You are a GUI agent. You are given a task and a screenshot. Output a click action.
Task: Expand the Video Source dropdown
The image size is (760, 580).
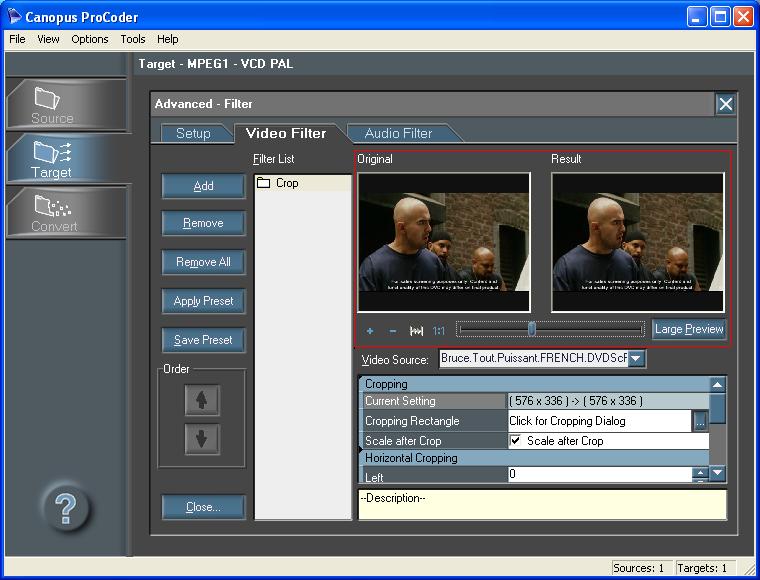click(636, 359)
